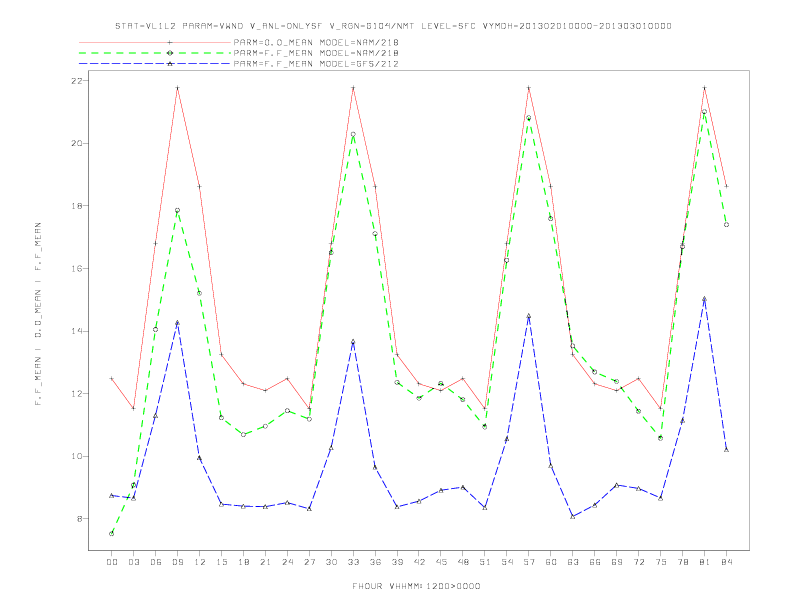Click blue triangle peak point at hour 57
The height and width of the screenshot is (612, 792).
[x=529, y=316]
